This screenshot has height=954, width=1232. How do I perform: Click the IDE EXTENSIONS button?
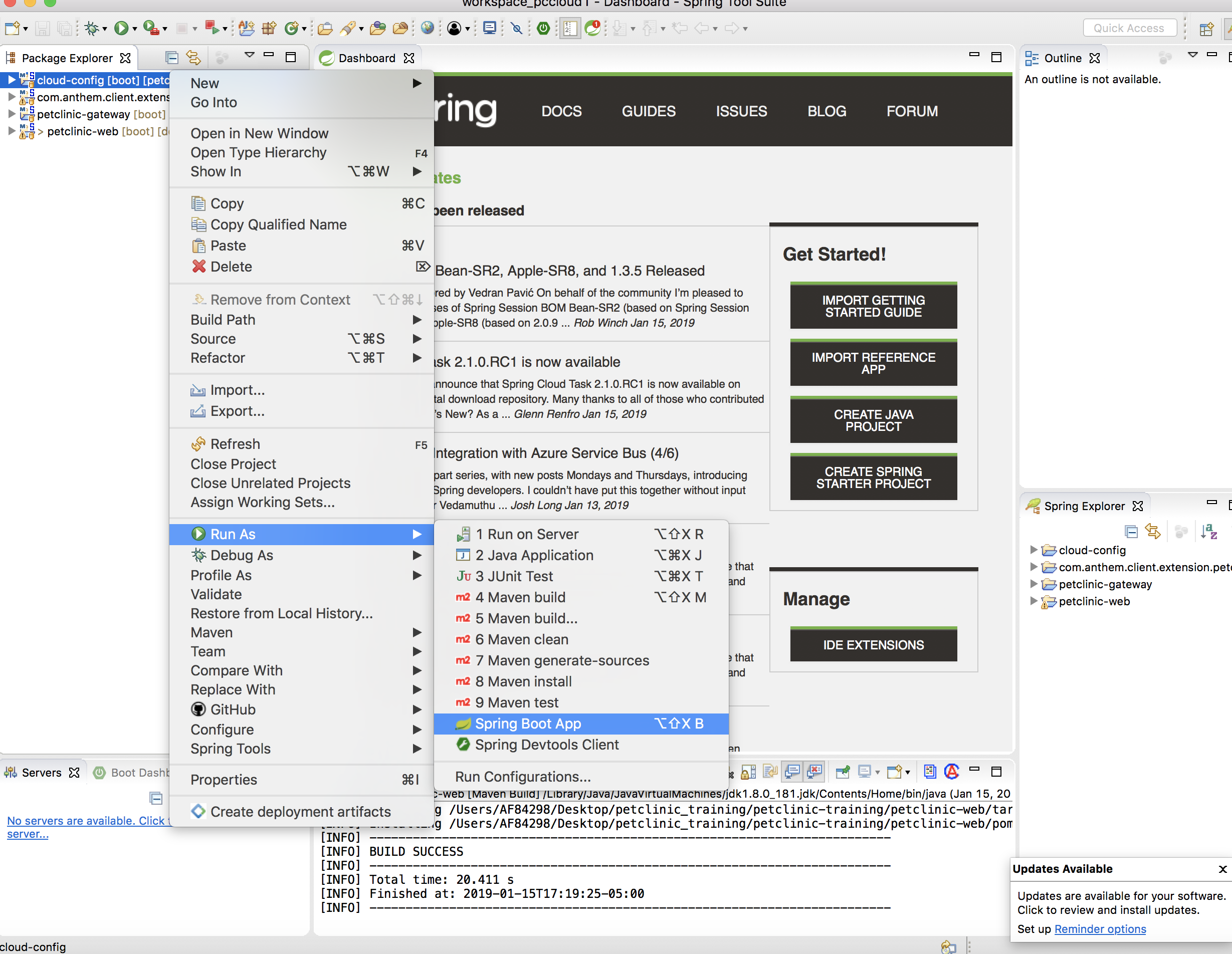[873, 644]
